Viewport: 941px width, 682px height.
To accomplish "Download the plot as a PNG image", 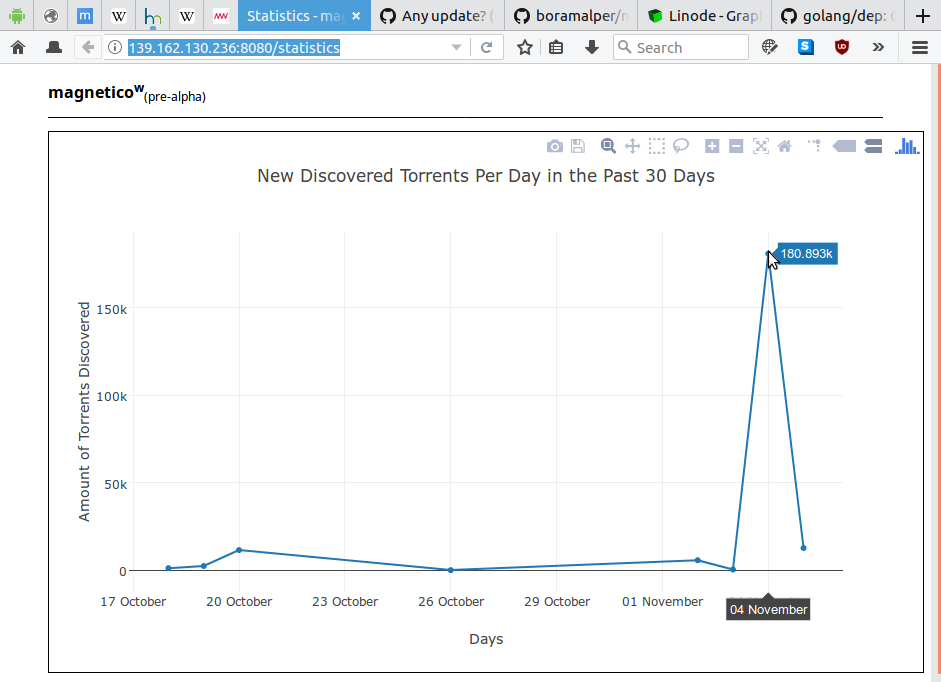I will tap(555, 146).
